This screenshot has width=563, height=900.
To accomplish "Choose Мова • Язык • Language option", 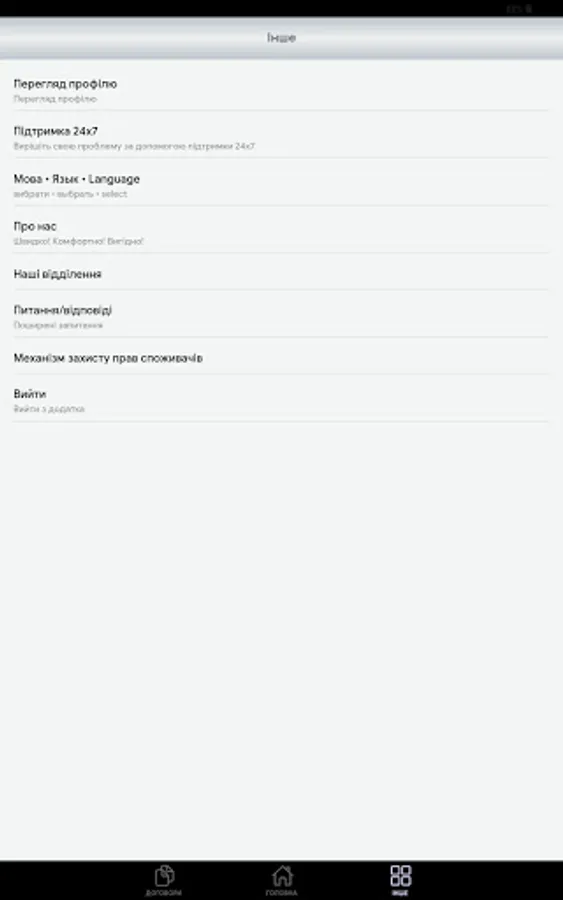I will pos(281,185).
